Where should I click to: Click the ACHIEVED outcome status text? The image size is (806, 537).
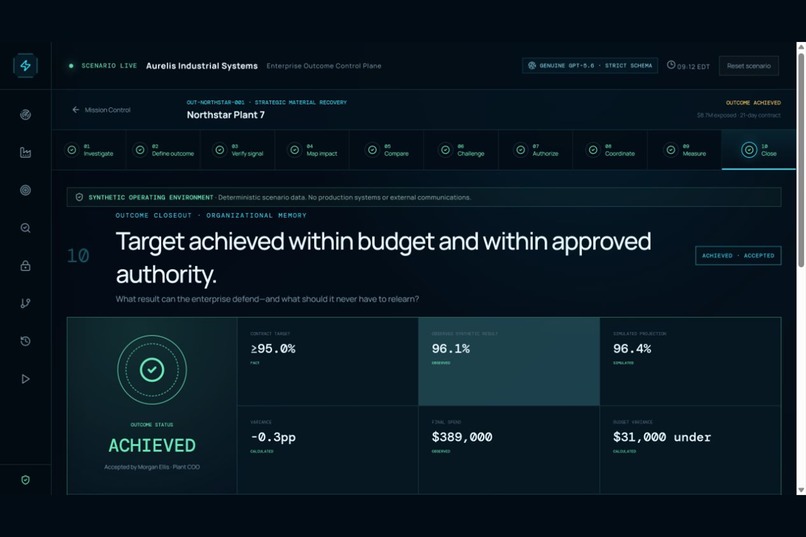click(x=152, y=446)
